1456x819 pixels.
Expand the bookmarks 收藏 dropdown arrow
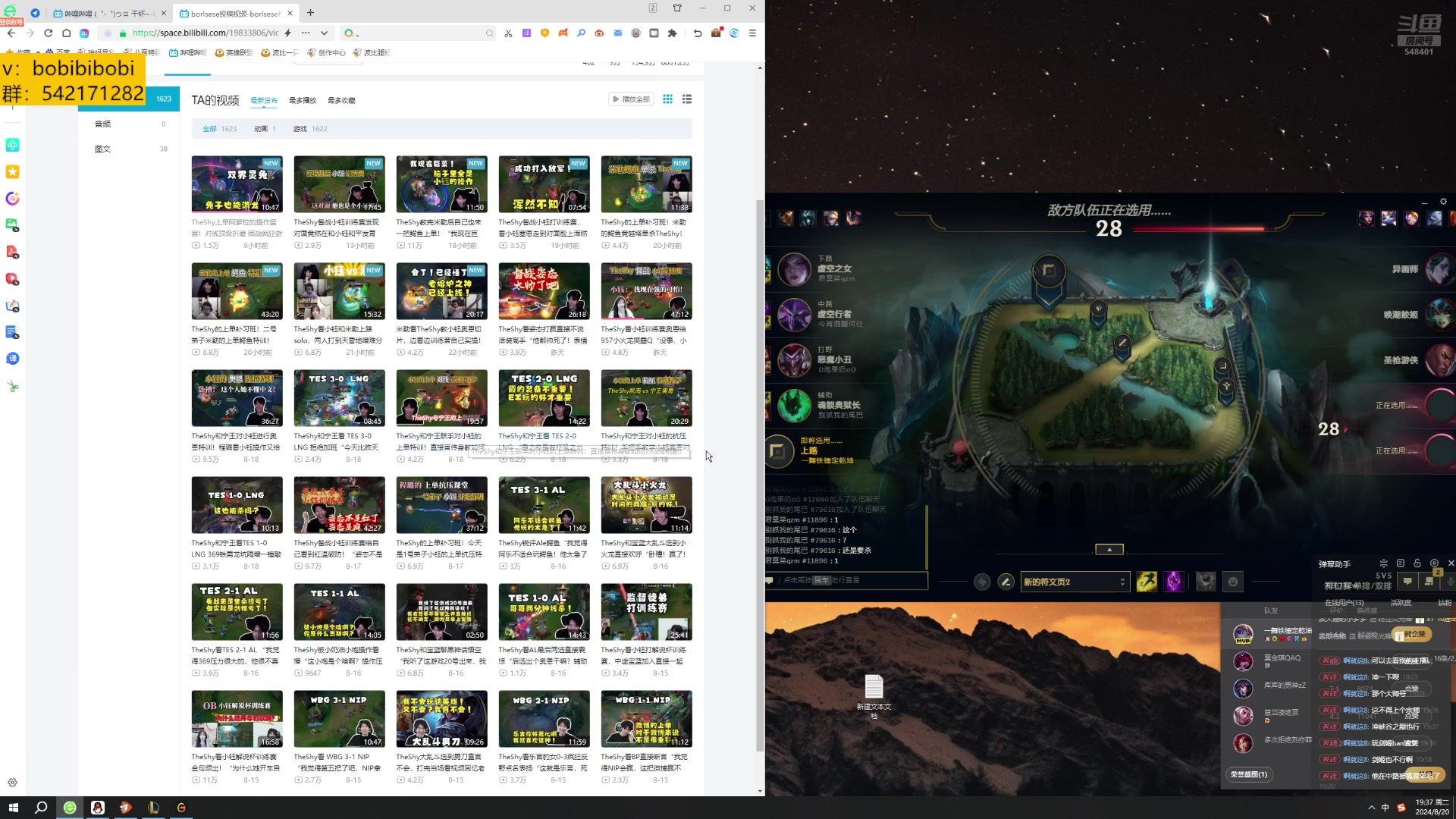[x=37, y=53]
